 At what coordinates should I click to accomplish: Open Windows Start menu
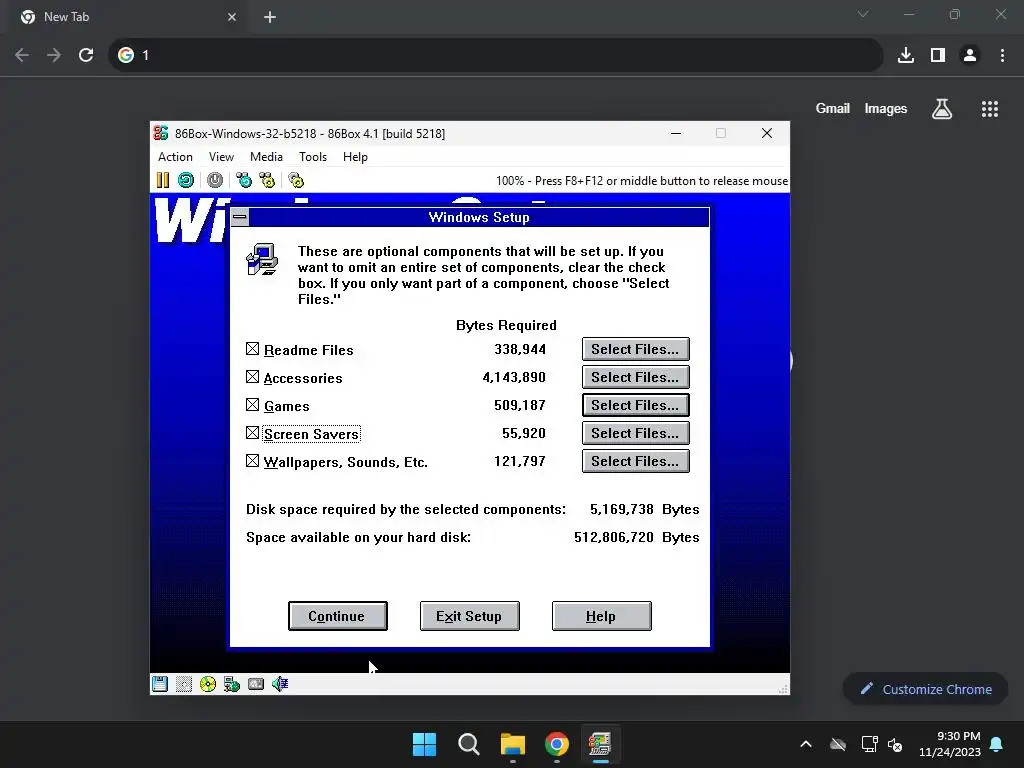click(x=424, y=744)
